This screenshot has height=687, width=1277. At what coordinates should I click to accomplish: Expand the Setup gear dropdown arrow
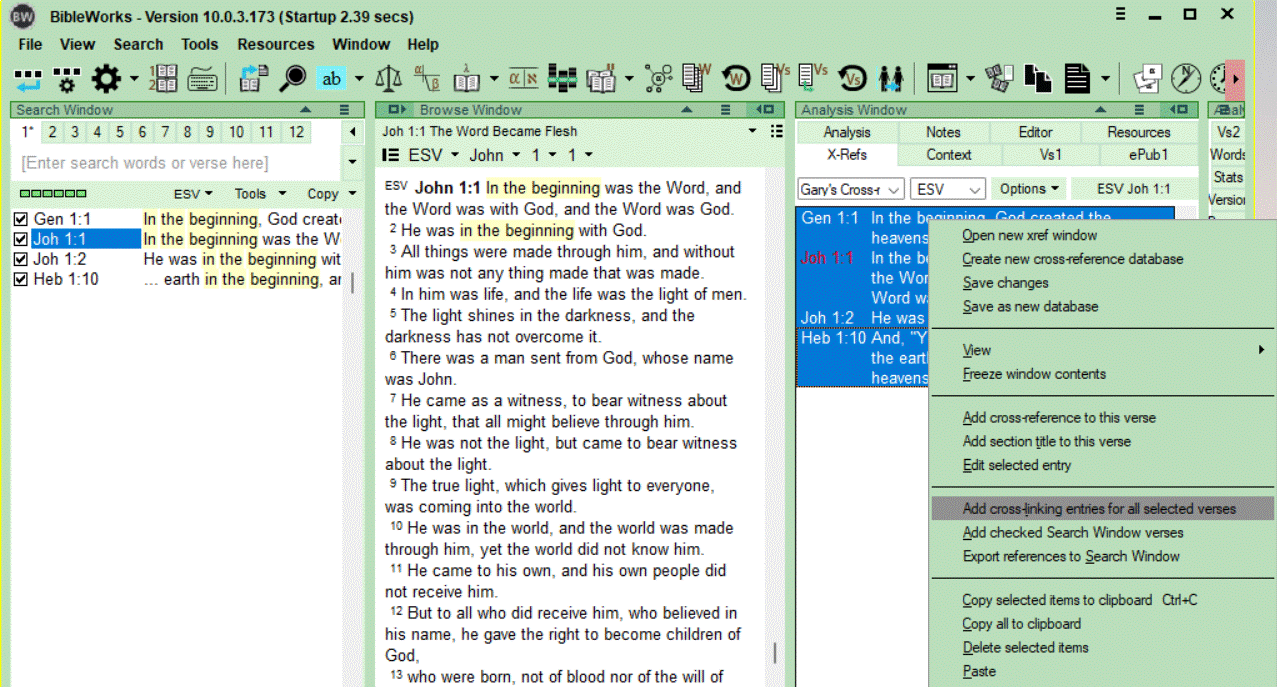(133, 78)
